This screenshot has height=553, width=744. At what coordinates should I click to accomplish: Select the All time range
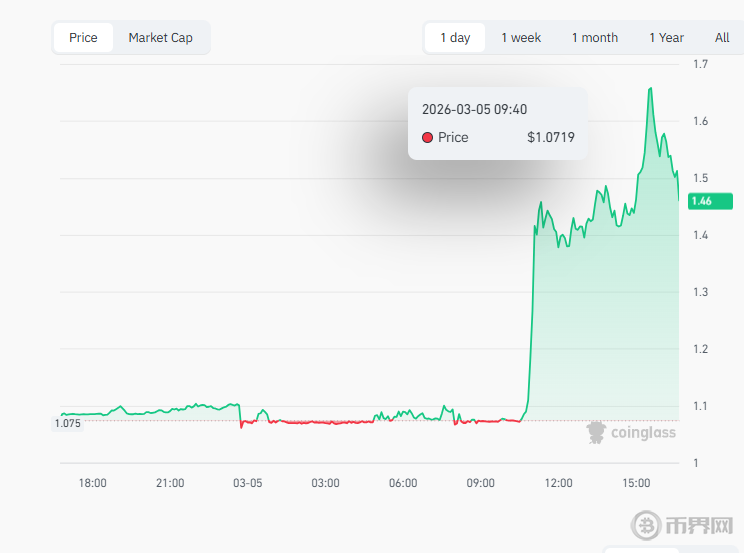(722, 38)
